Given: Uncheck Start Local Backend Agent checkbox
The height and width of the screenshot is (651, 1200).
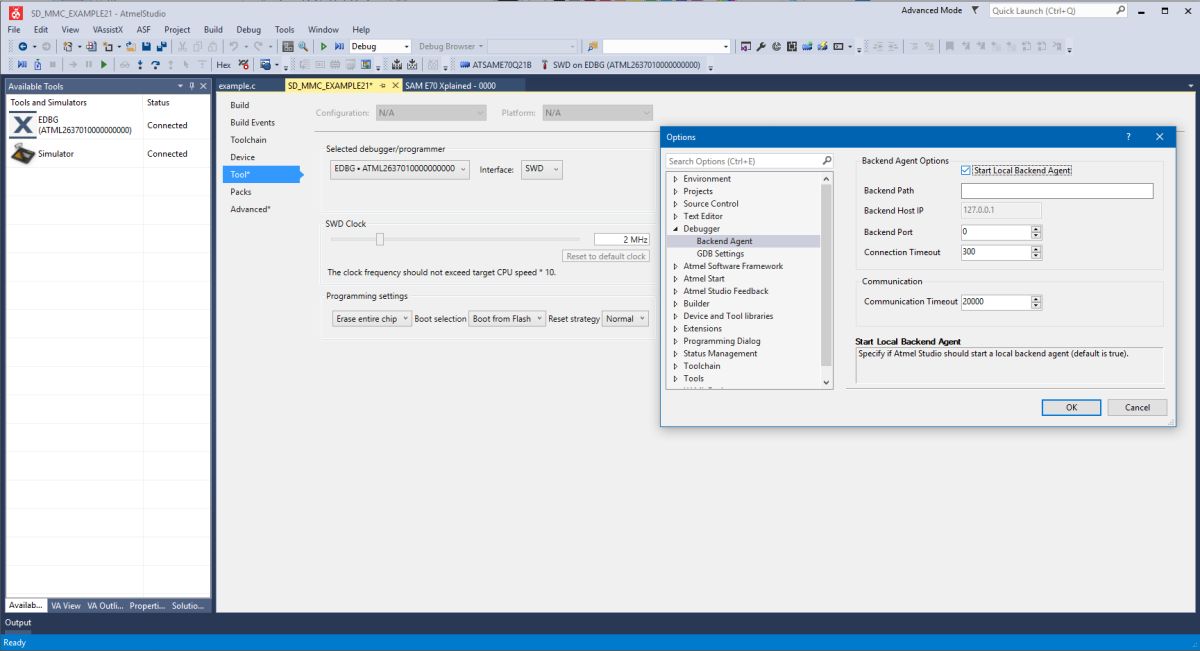Looking at the screenshot, I should coord(965,170).
